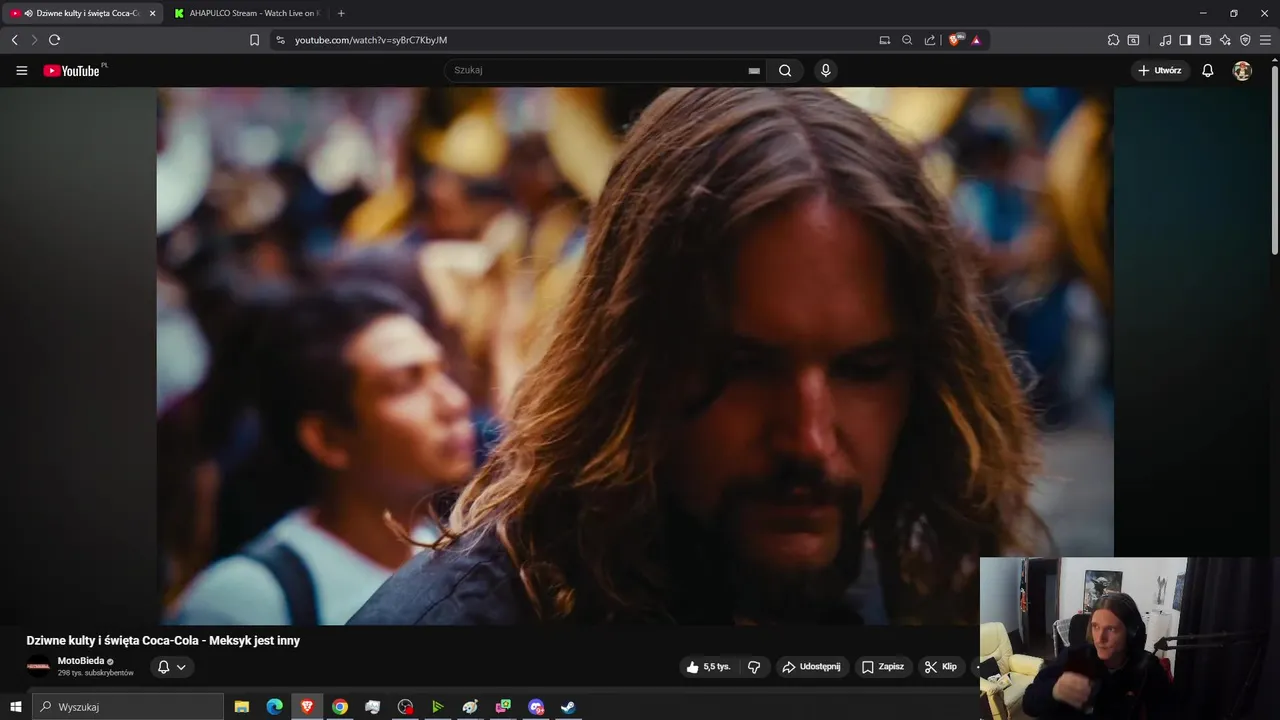
Task: Open the account avatar menu
Action: click(1242, 71)
